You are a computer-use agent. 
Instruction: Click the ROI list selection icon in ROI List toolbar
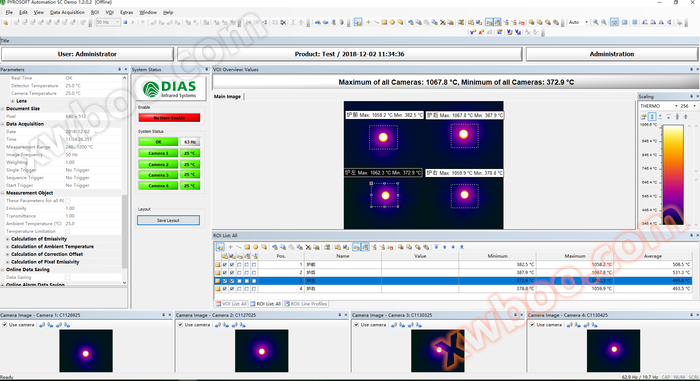220,247
